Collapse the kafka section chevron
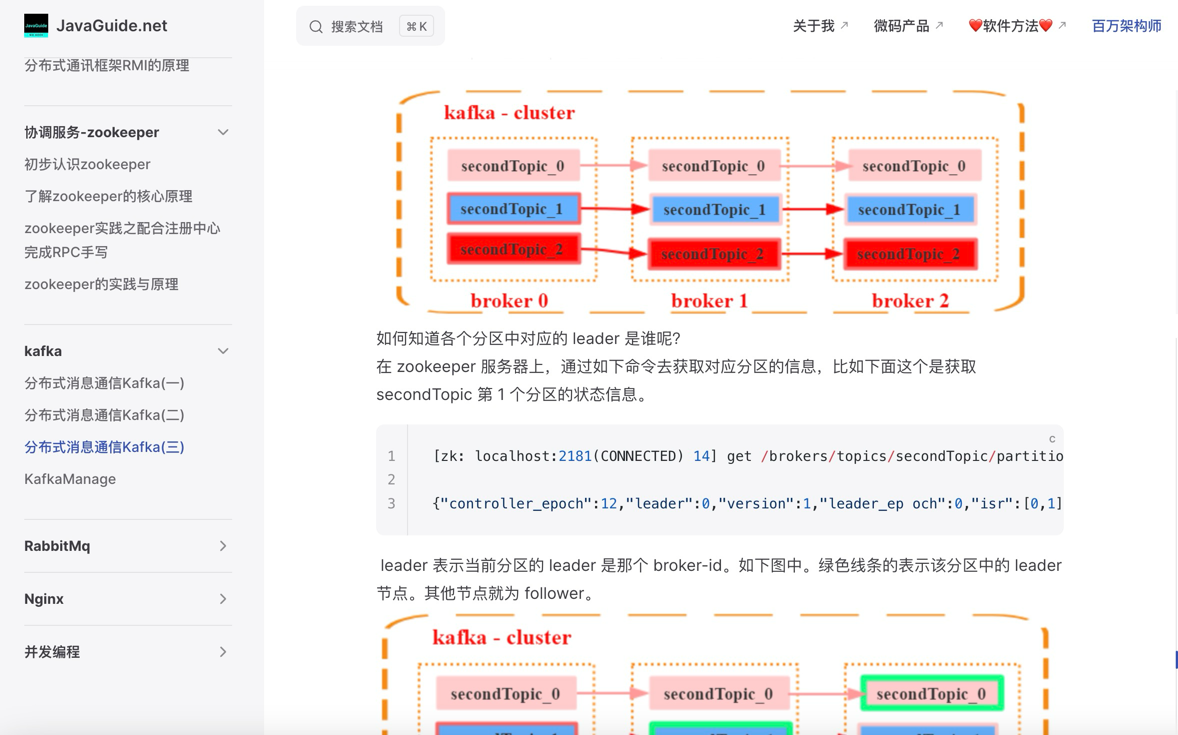The image size is (1178, 735). 223,351
